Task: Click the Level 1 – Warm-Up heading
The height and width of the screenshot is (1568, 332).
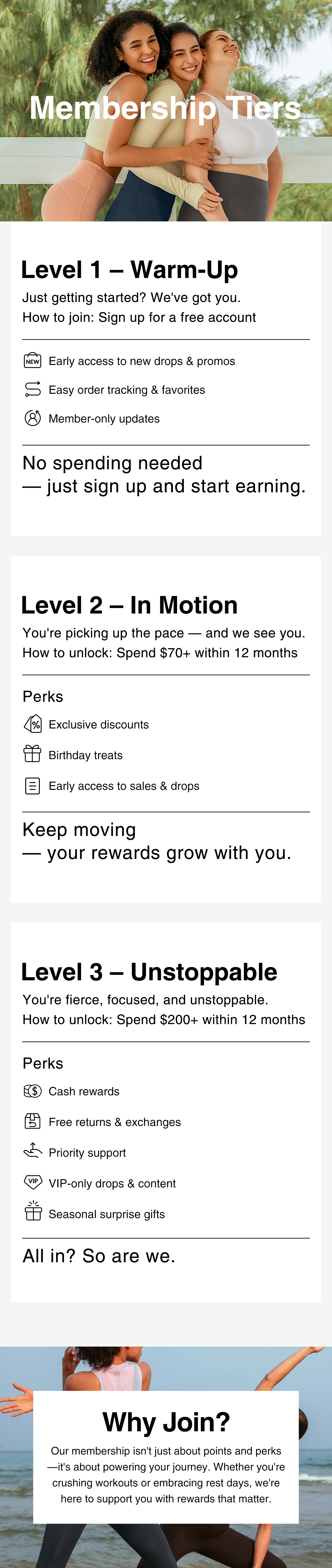Action: coord(129,270)
